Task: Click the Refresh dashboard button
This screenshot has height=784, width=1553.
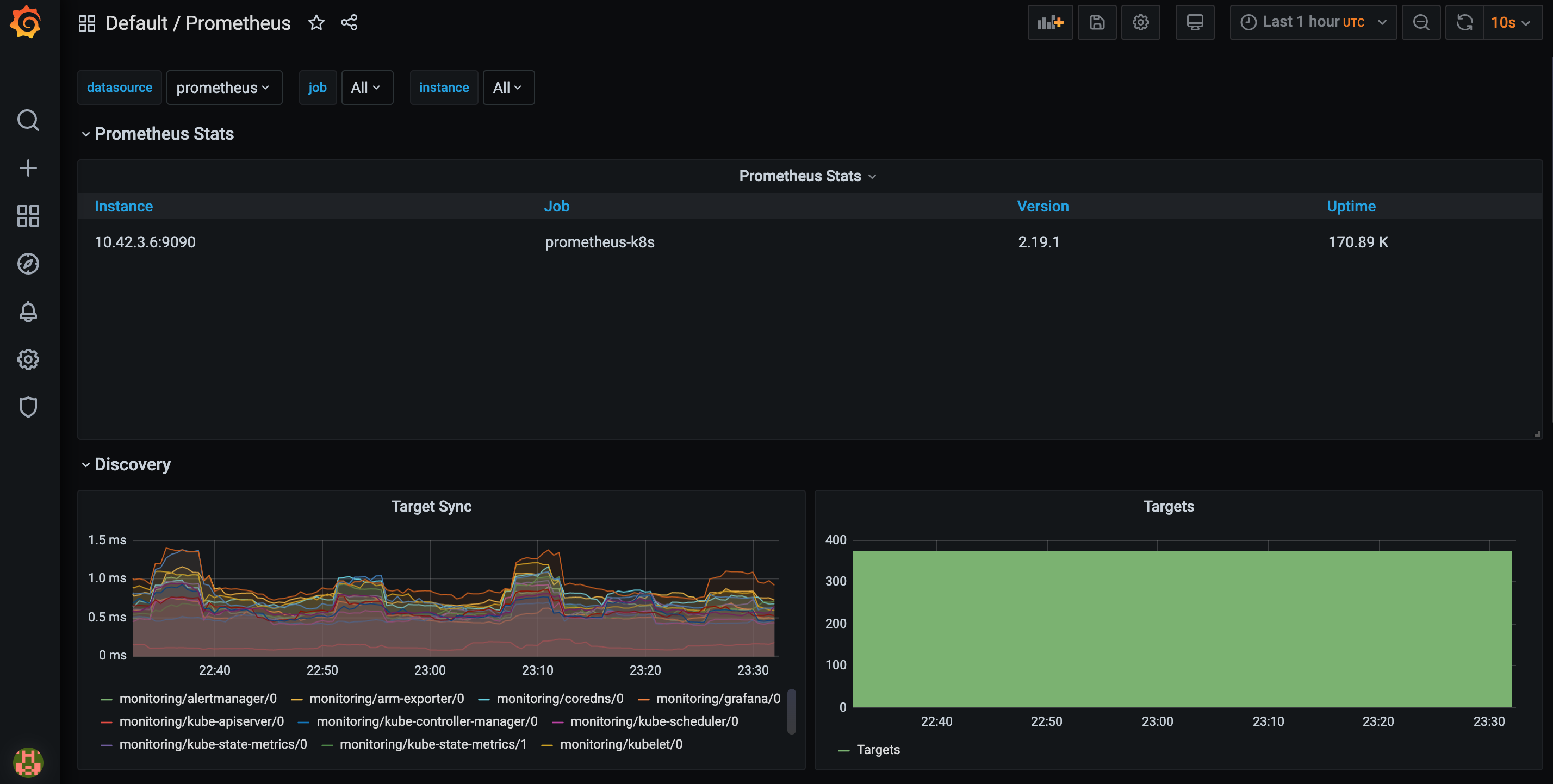Action: tap(1464, 22)
